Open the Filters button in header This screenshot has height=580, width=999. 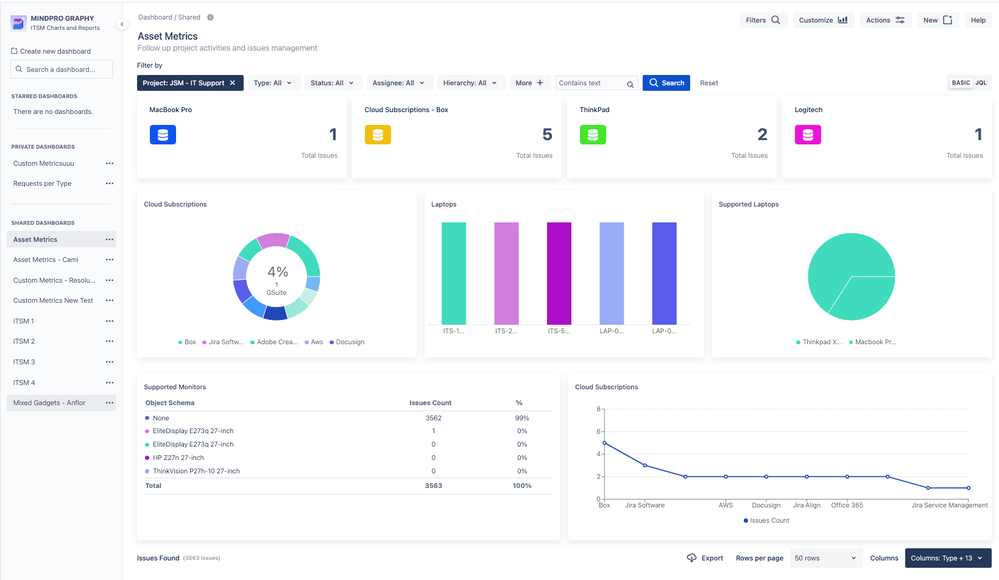[763, 20]
